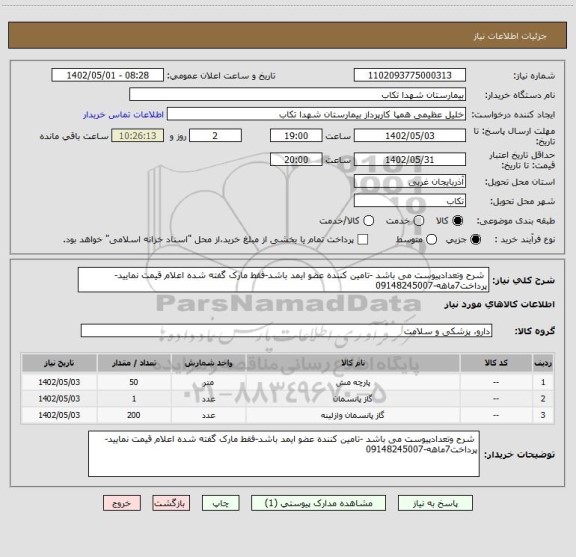The height and width of the screenshot is (557, 576).
Task: Click the quantity 200 cell
Action: (x=134, y=415)
